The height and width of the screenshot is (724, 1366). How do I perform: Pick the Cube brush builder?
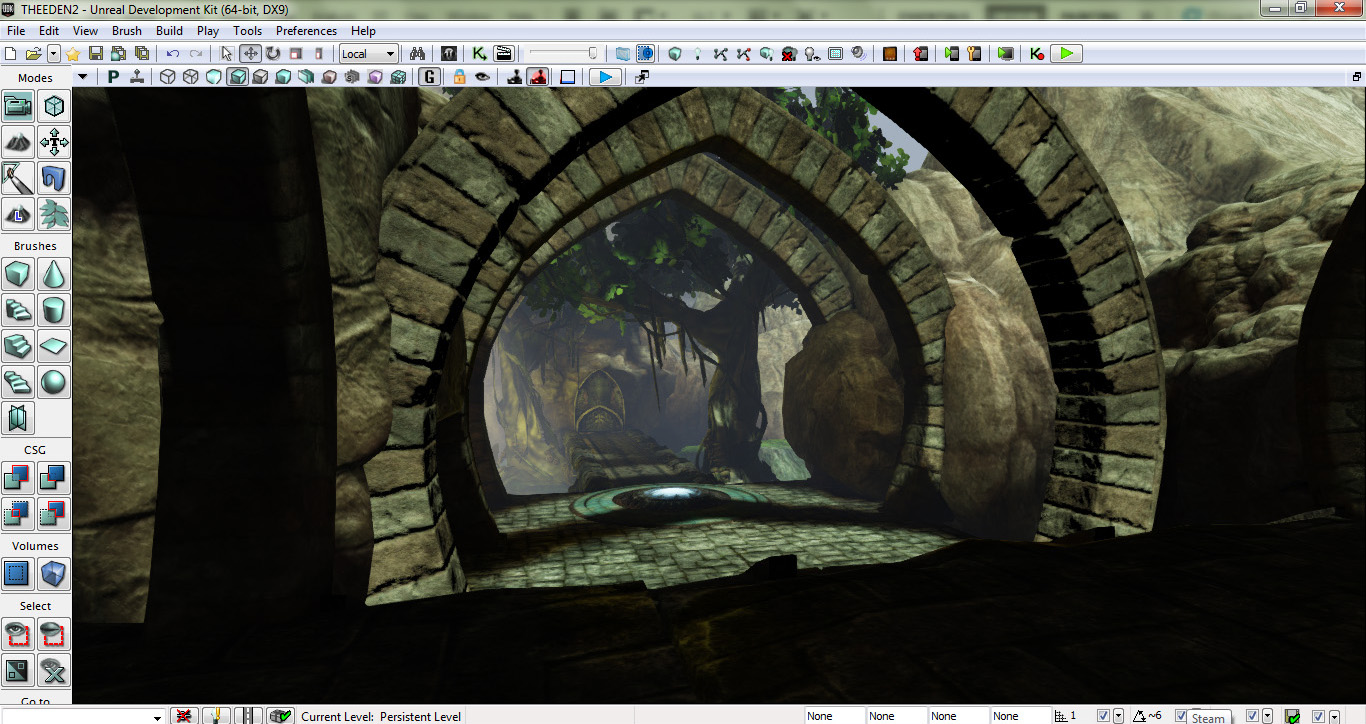click(x=18, y=274)
